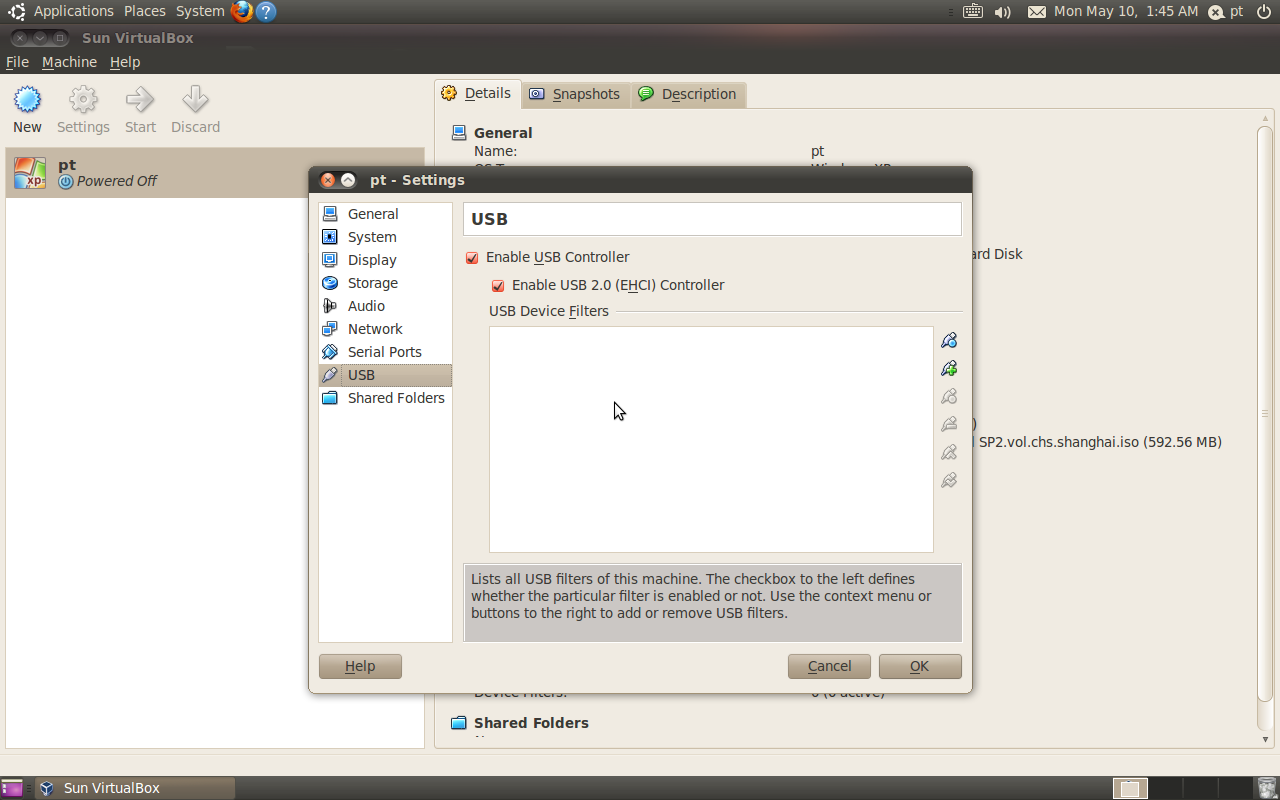Add USB filter from device icon
Viewport: 1280px width, 800px height.
(949, 368)
